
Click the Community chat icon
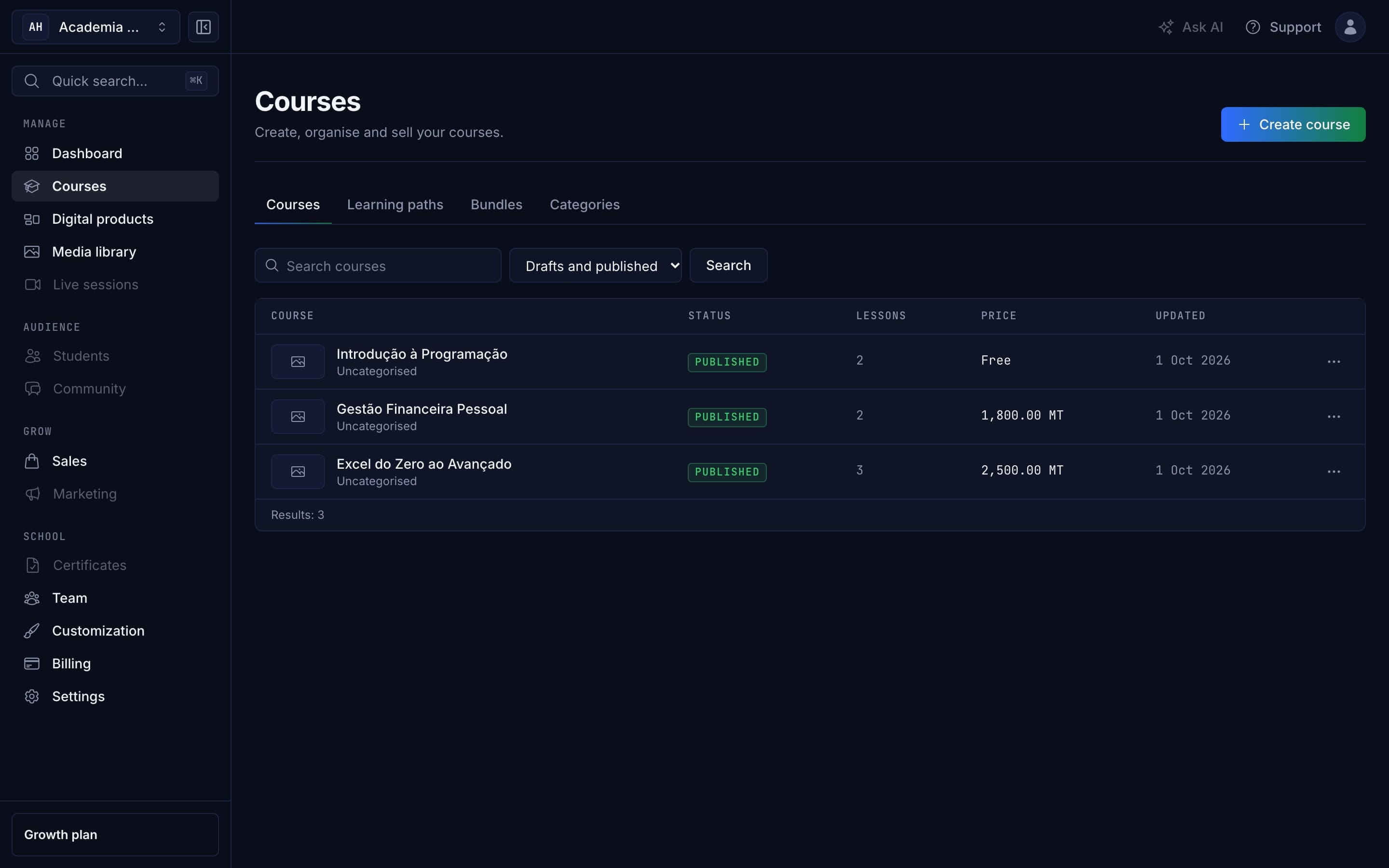tap(33, 389)
